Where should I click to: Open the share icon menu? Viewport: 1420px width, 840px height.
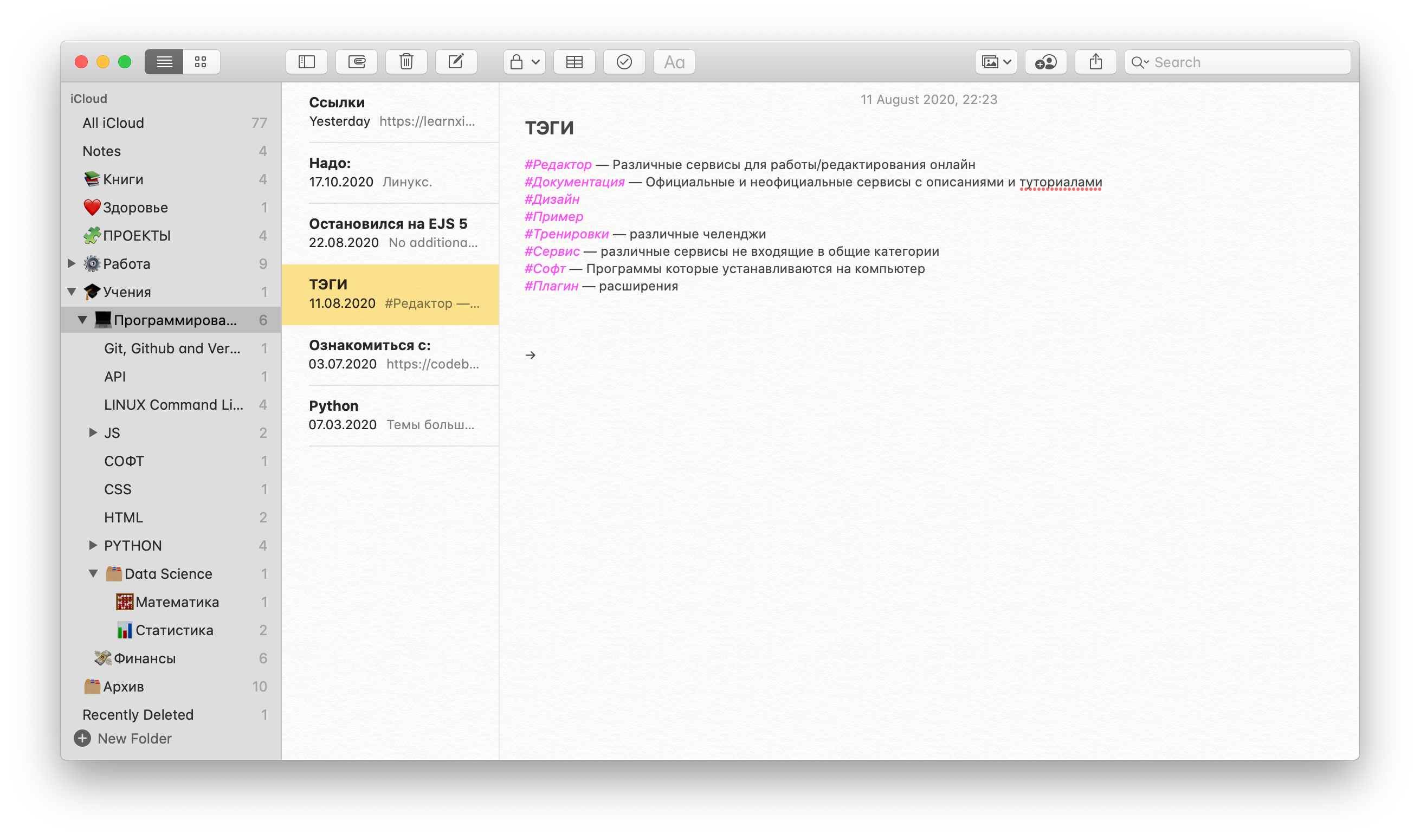tap(1095, 62)
